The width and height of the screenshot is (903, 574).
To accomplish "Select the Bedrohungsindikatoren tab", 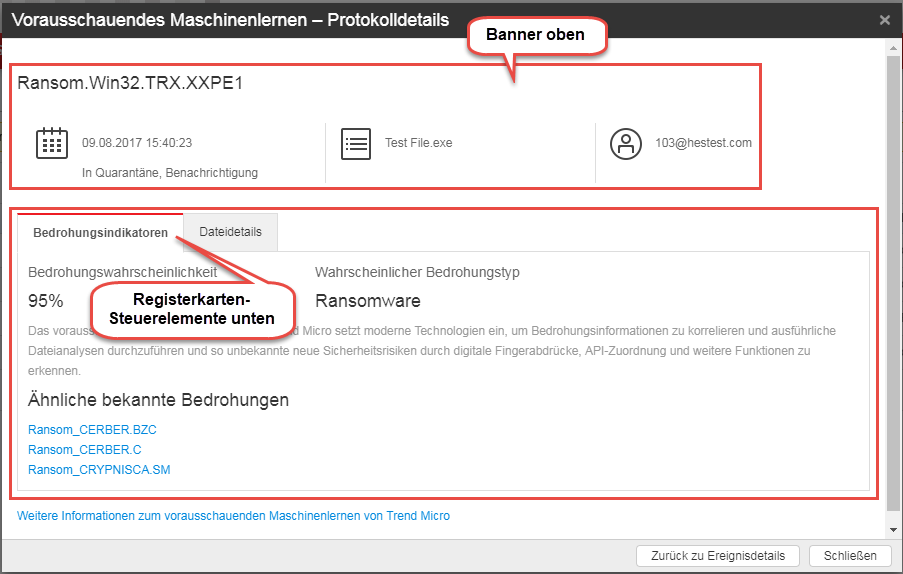I will coord(100,232).
